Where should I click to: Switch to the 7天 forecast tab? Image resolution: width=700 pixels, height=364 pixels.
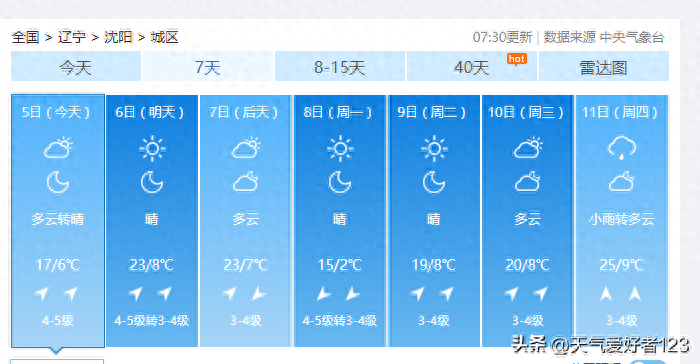point(208,67)
